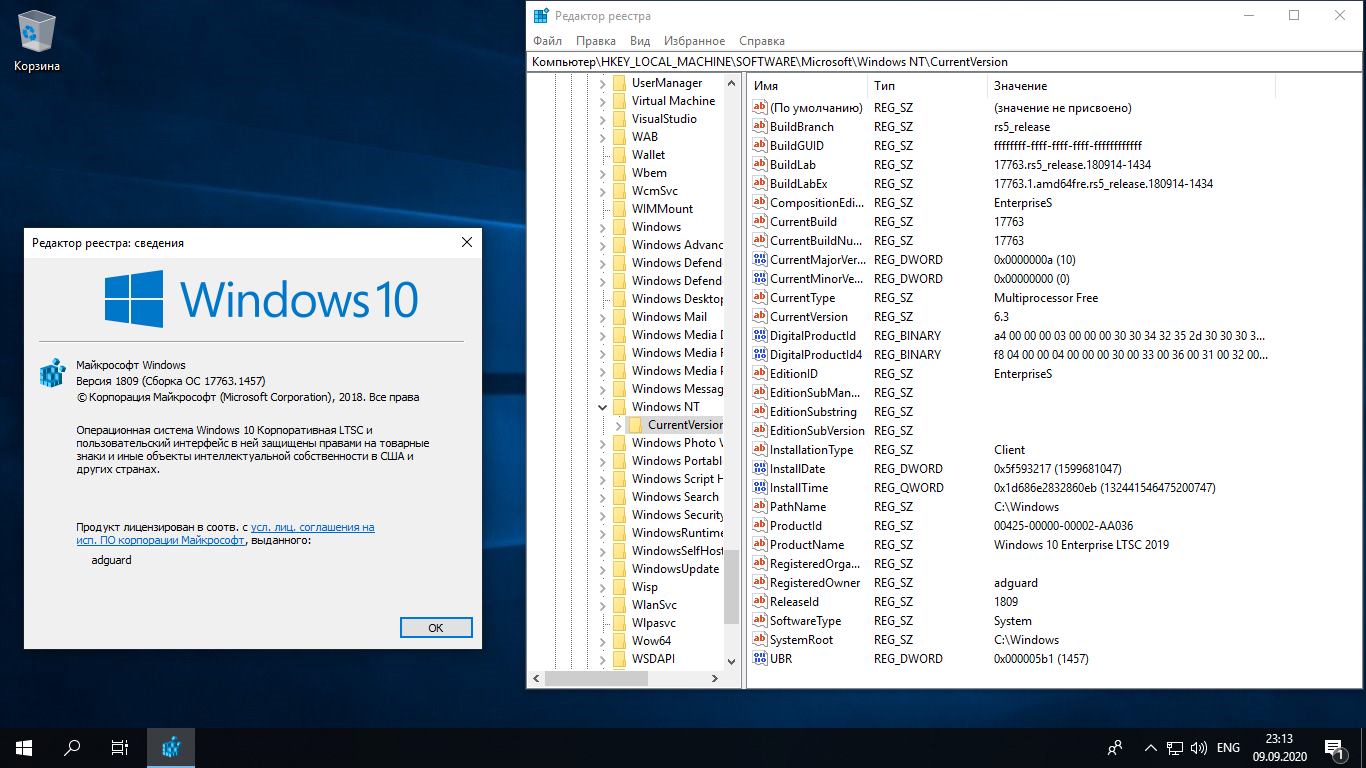Click the tree horizontal scrollbar right arrow
The height and width of the screenshot is (768, 1366).
pos(716,678)
